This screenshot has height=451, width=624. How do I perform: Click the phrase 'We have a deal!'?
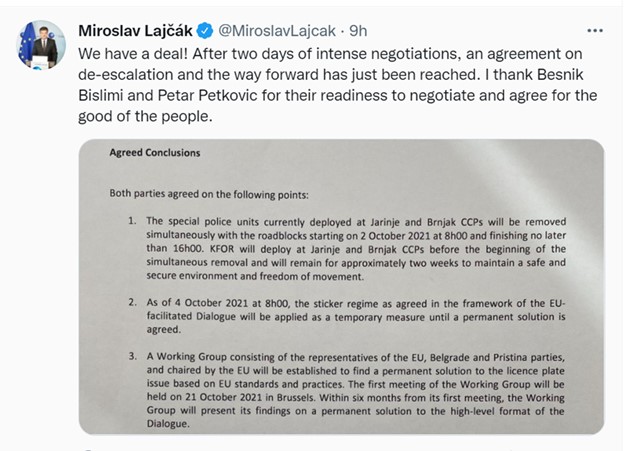point(133,54)
